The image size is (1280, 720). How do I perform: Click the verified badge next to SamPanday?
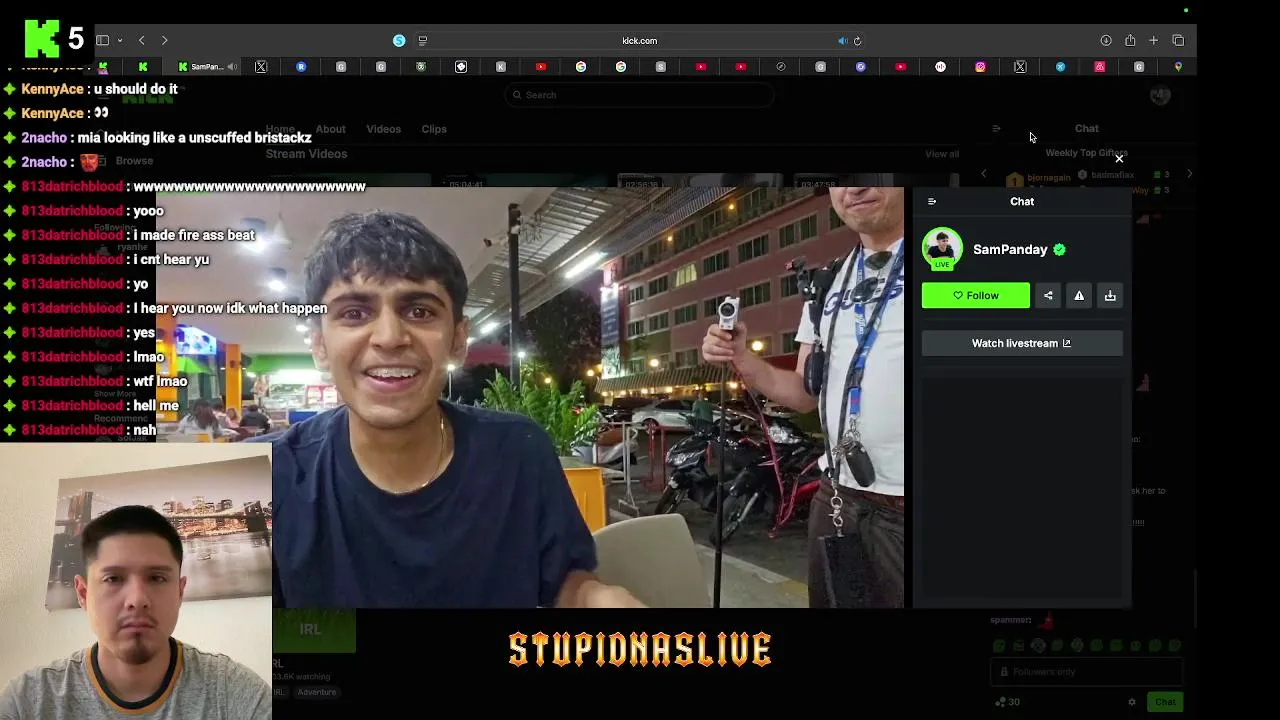click(x=1059, y=249)
